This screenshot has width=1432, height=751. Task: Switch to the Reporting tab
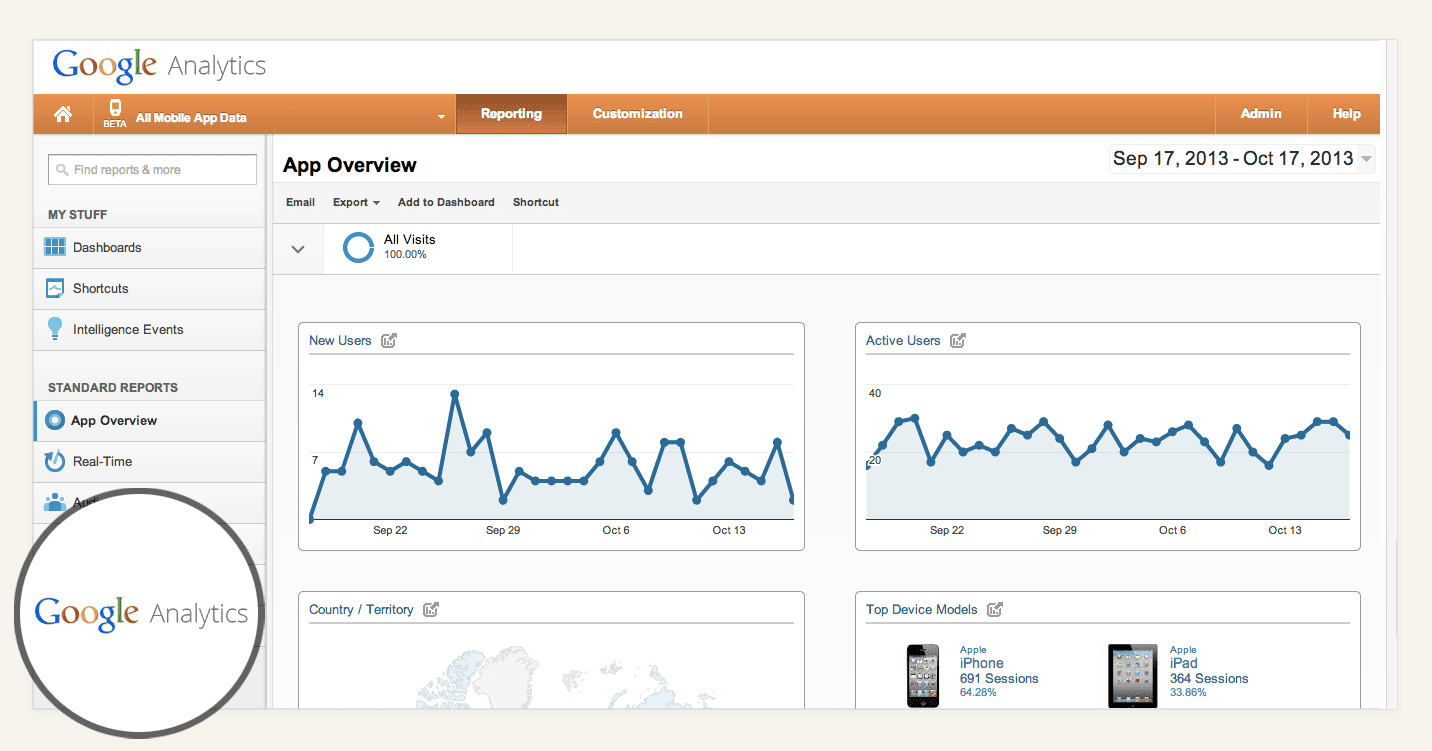coord(511,114)
